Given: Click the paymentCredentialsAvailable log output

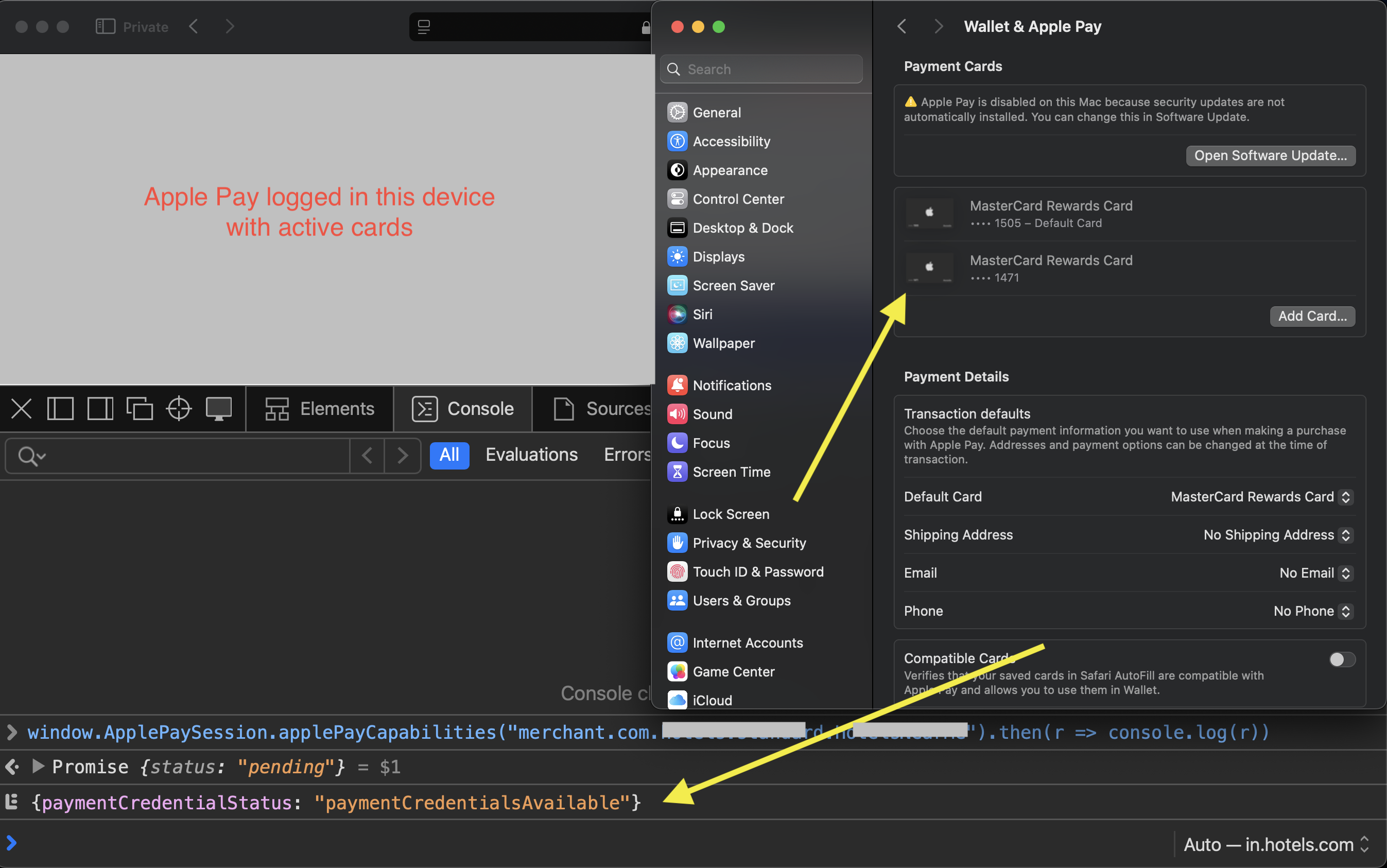Looking at the screenshot, I should coord(335,802).
